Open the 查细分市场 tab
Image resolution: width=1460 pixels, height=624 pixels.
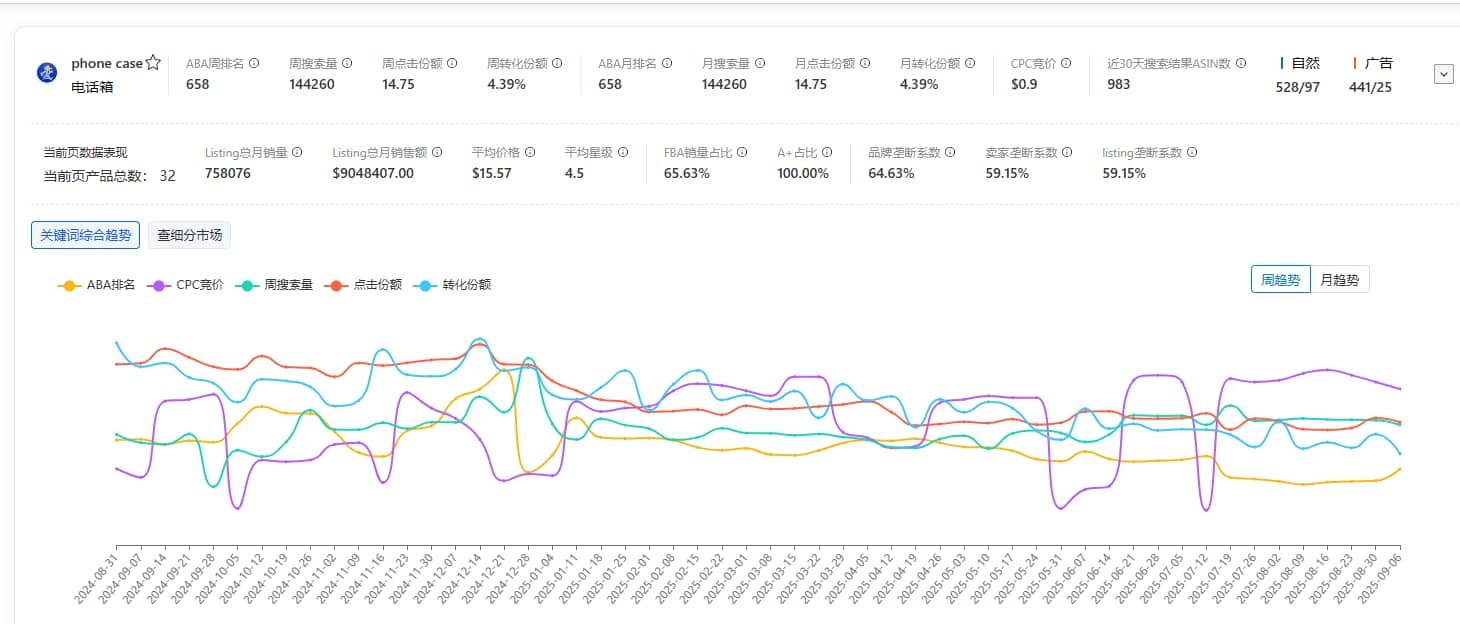tap(189, 235)
